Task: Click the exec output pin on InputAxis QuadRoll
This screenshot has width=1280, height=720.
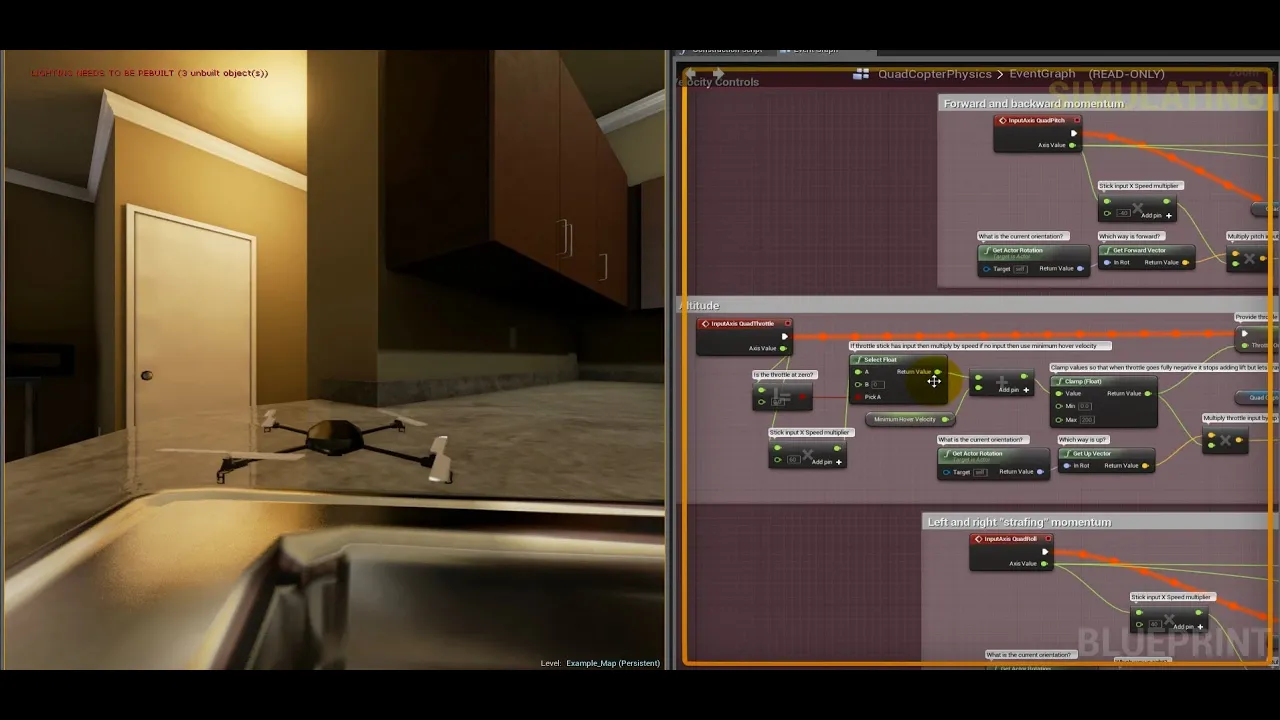Action: pyautogui.click(x=1045, y=552)
